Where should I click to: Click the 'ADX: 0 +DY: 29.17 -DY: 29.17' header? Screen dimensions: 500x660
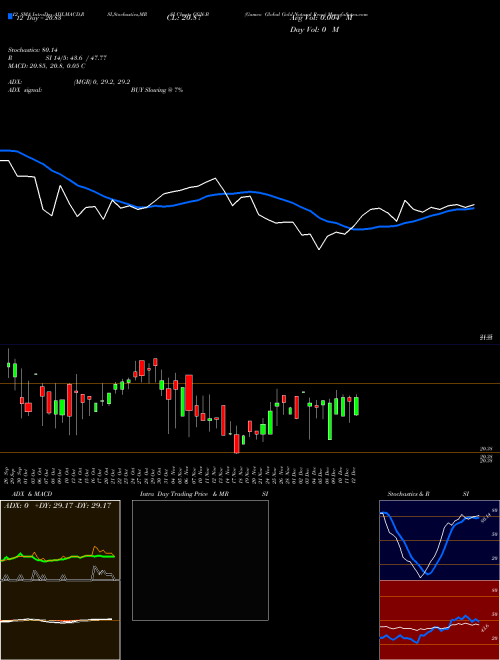click(57, 505)
